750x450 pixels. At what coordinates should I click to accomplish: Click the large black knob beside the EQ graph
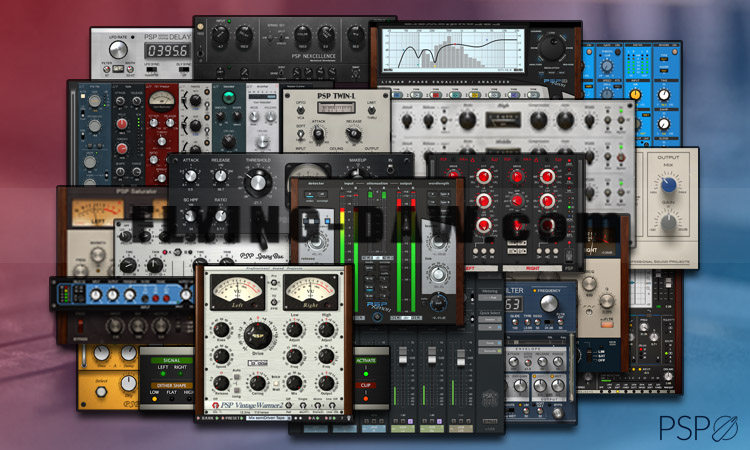pyautogui.click(x=552, y=48)
